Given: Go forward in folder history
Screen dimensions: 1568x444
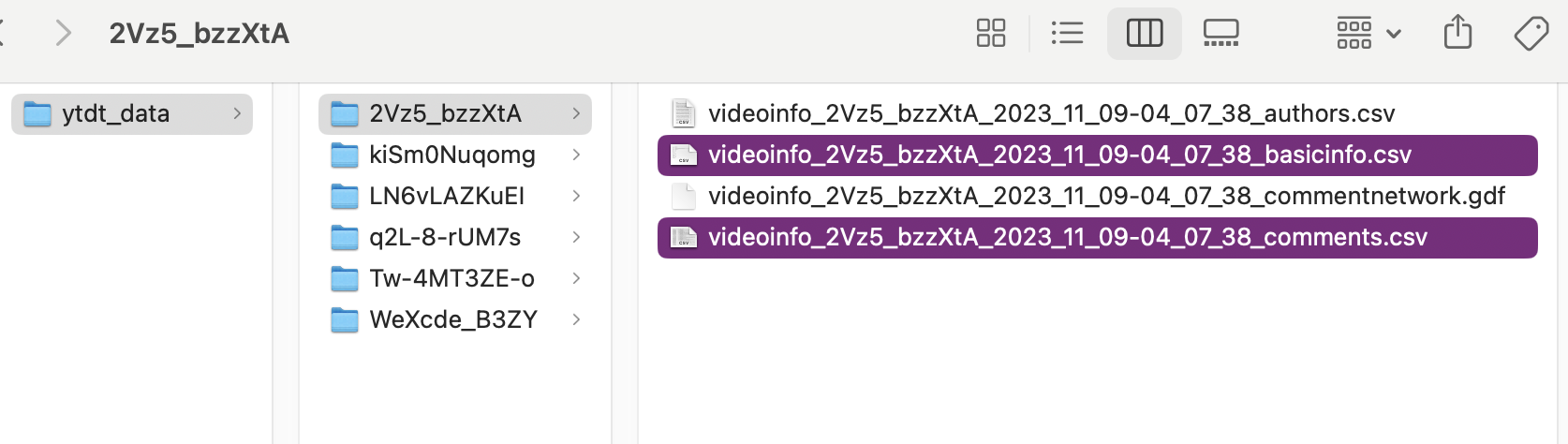Looking at the screenshot, I should pyautogui.click(x=64, y=34).
